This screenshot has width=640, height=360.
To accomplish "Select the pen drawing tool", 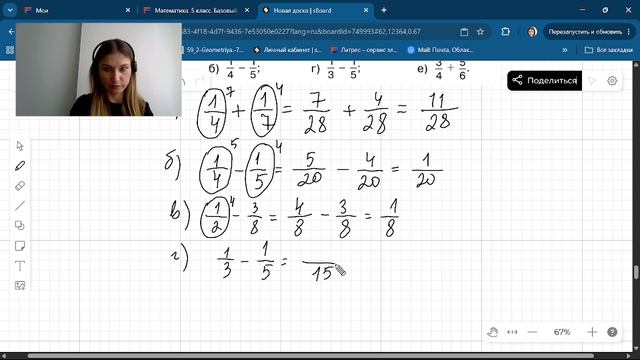I will (x=20, y=166).
